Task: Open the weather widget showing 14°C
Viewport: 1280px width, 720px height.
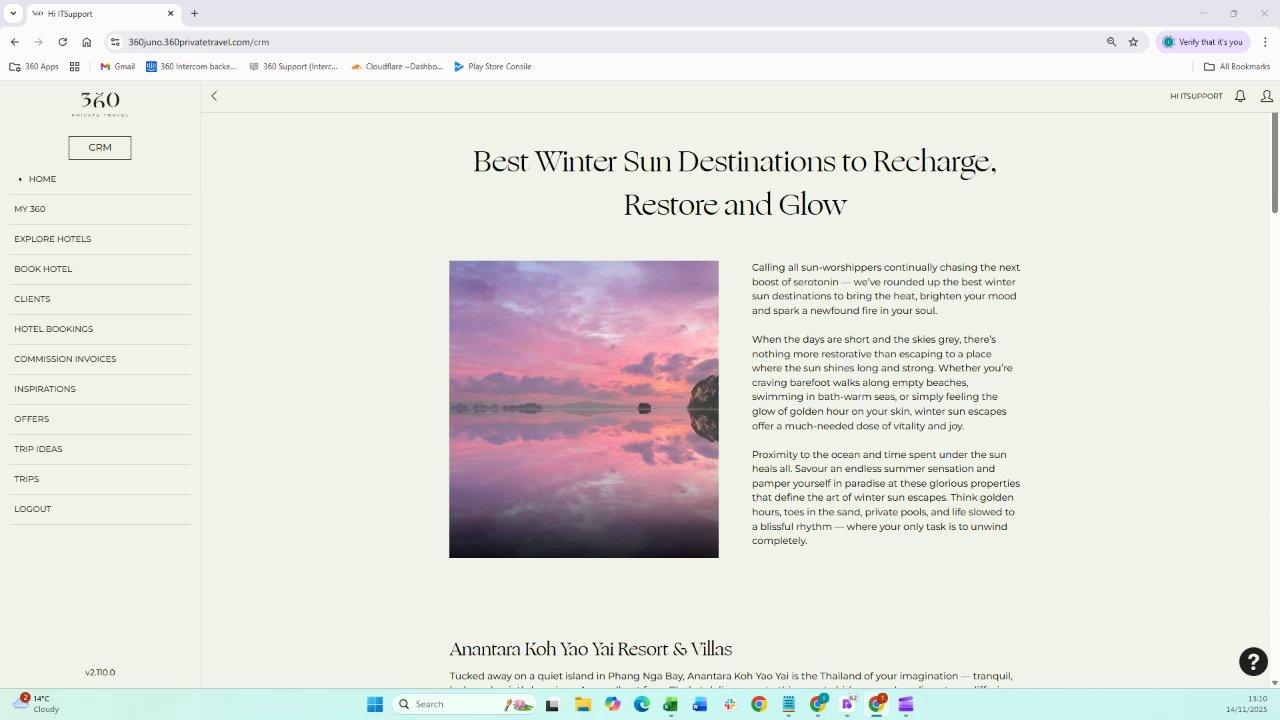Action: 37,703
